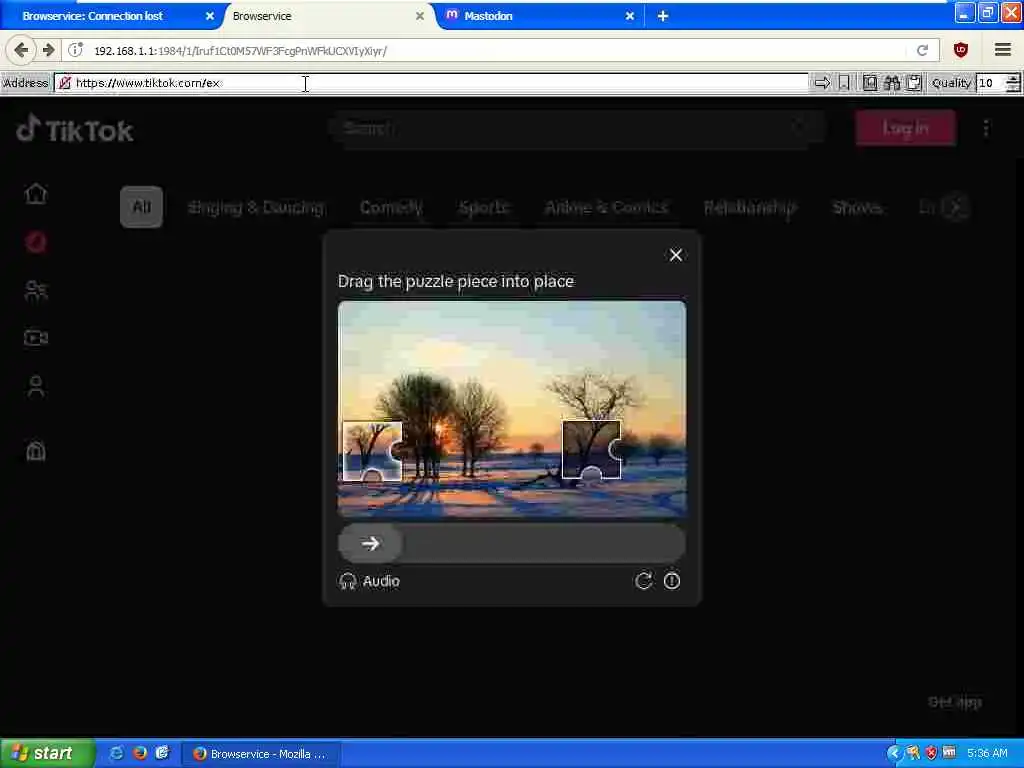1024x768 pixels.
Task: Select the All category chip
Action: point(141,207)
